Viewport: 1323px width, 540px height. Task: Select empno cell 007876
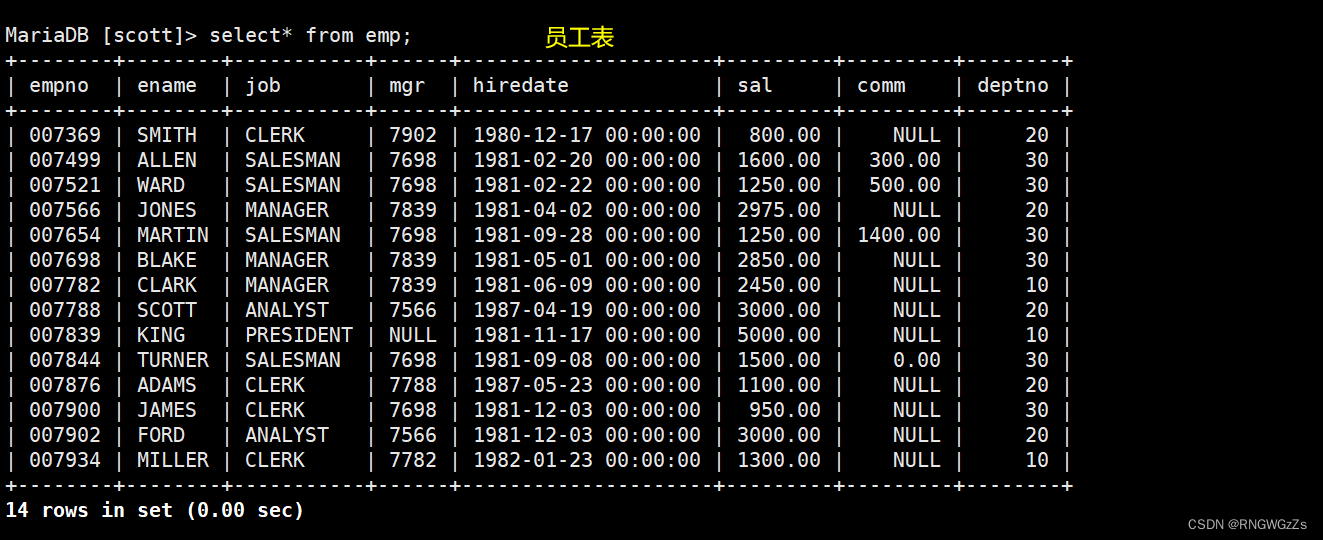65,385
